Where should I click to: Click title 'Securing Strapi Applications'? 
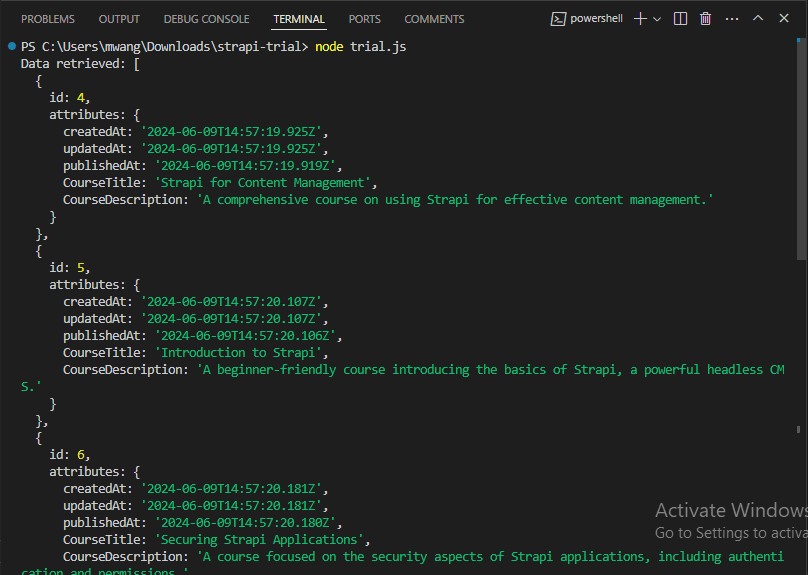pyautogui.click(x=259, y=540)
